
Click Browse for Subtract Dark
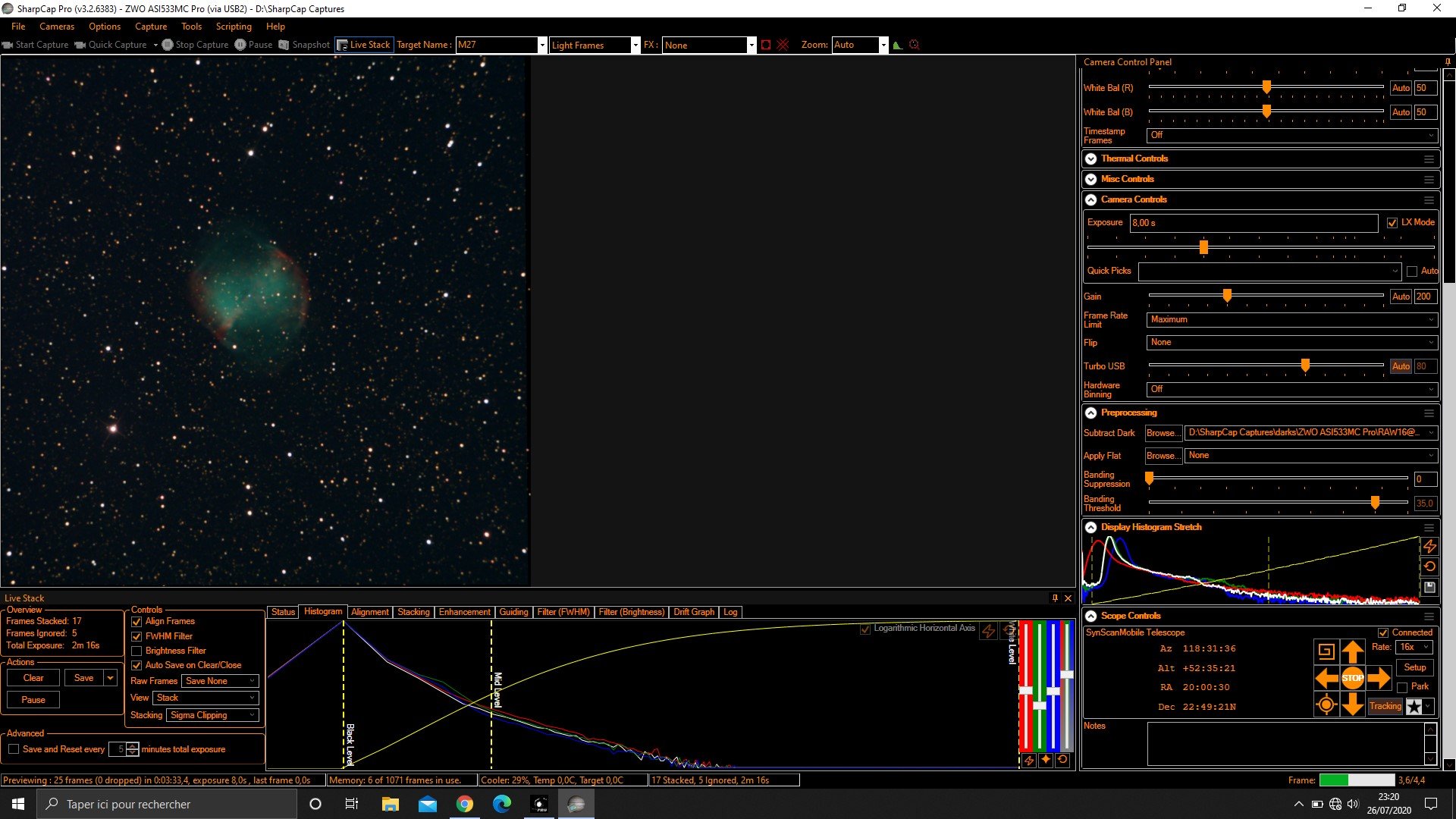coord(1163,434)
